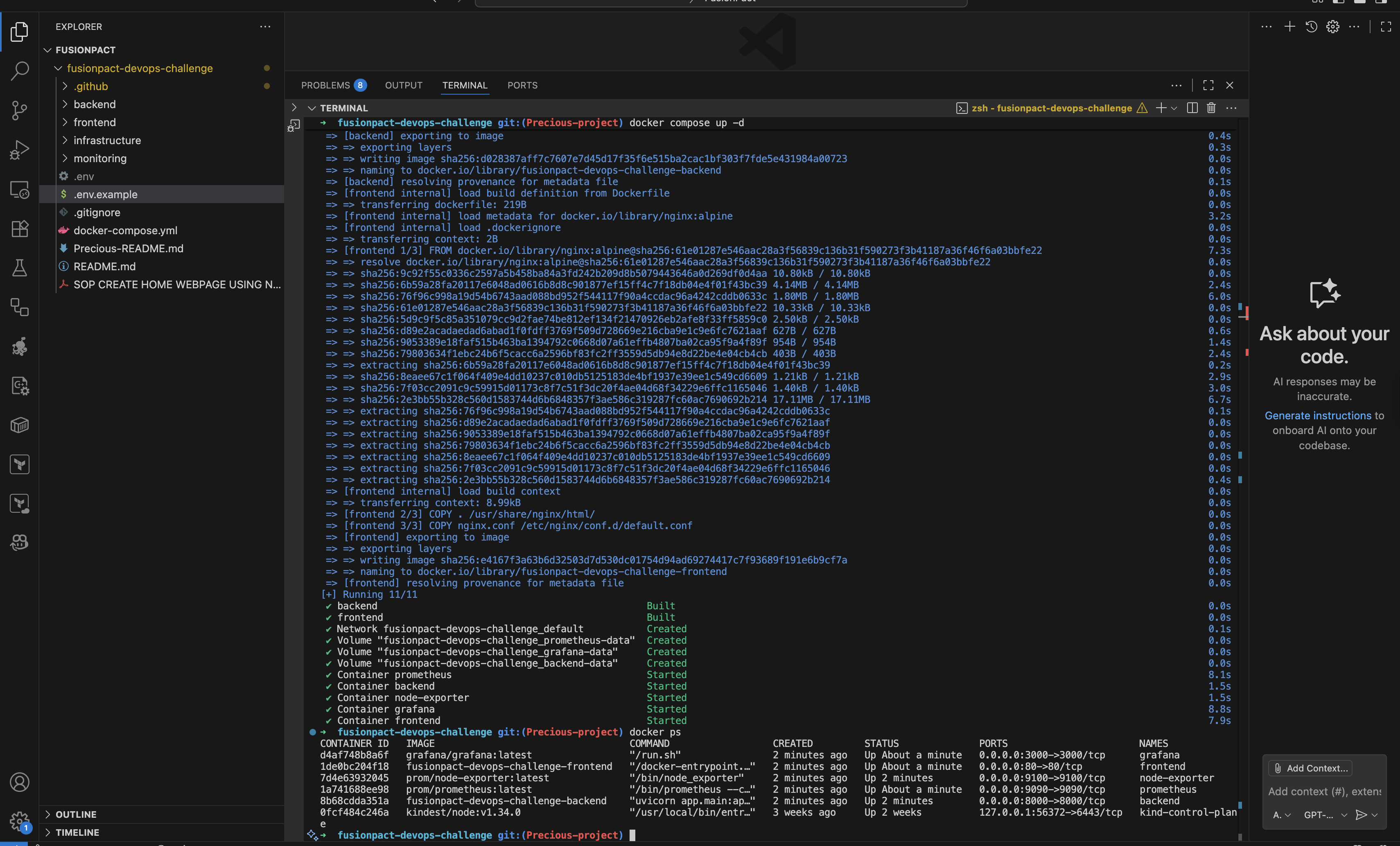
Task: Split the terminal pane
Action: pyautogui.click(x=1192, y=108)
